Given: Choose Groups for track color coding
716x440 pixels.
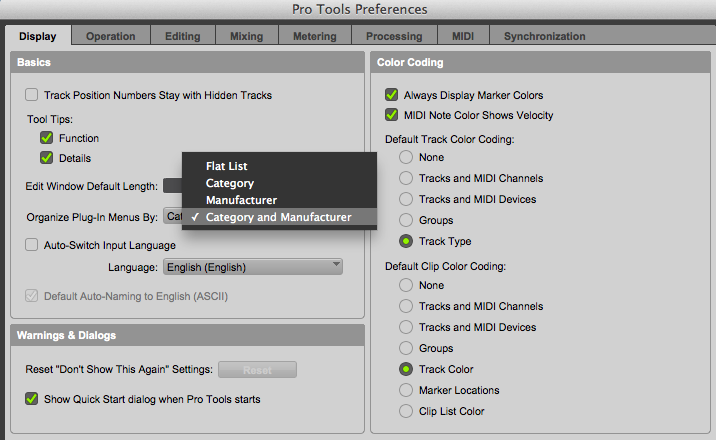Looking at the screenshot, I should pos(406,220).
